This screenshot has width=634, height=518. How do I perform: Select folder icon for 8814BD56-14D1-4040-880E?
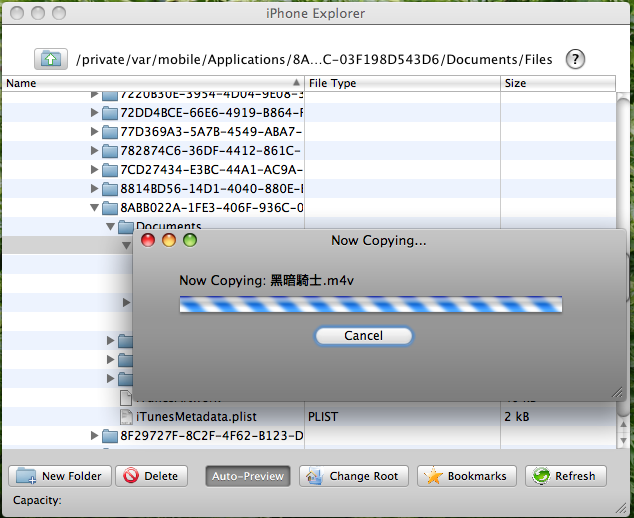[110, 189]
